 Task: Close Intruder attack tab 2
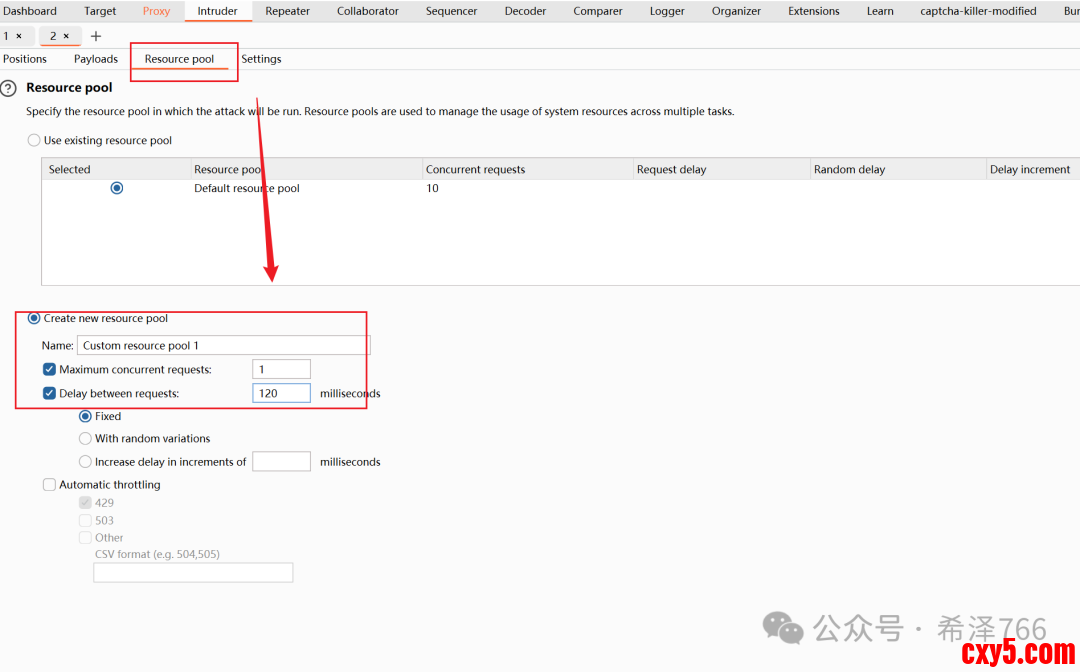67,36
